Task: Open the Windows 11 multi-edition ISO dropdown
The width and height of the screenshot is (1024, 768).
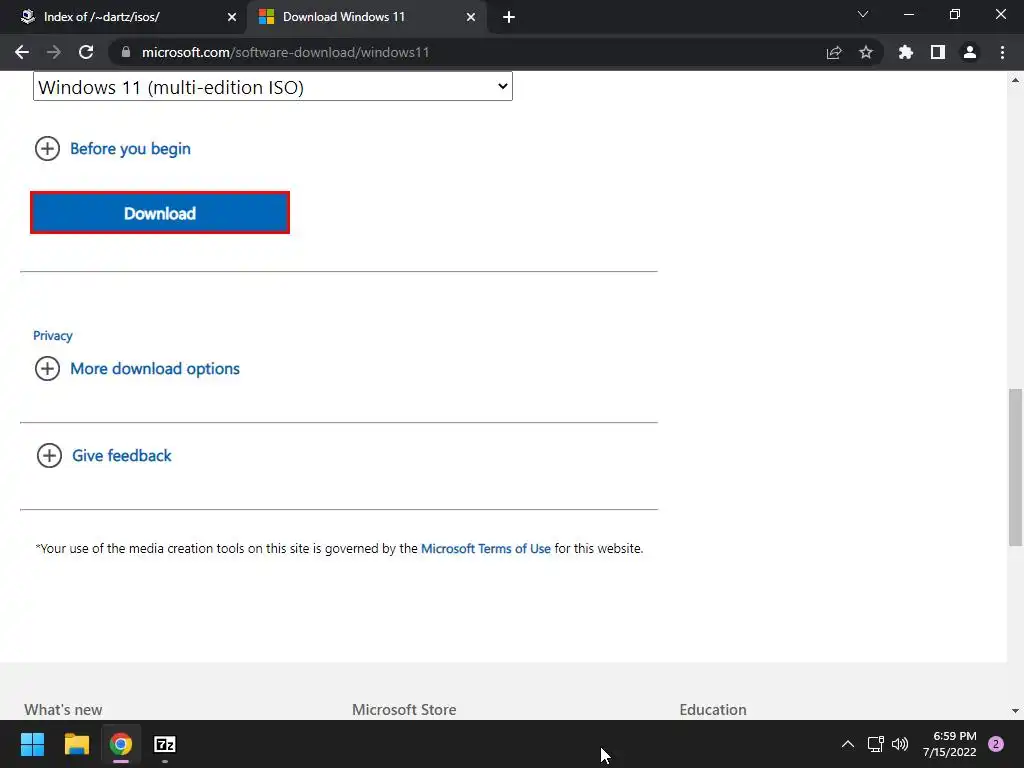Action: [x=273, y=87]
